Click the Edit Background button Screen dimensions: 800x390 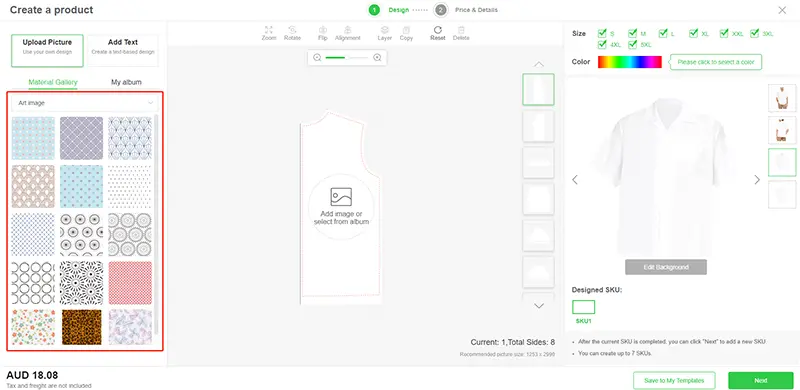click(x=666, y=267)
